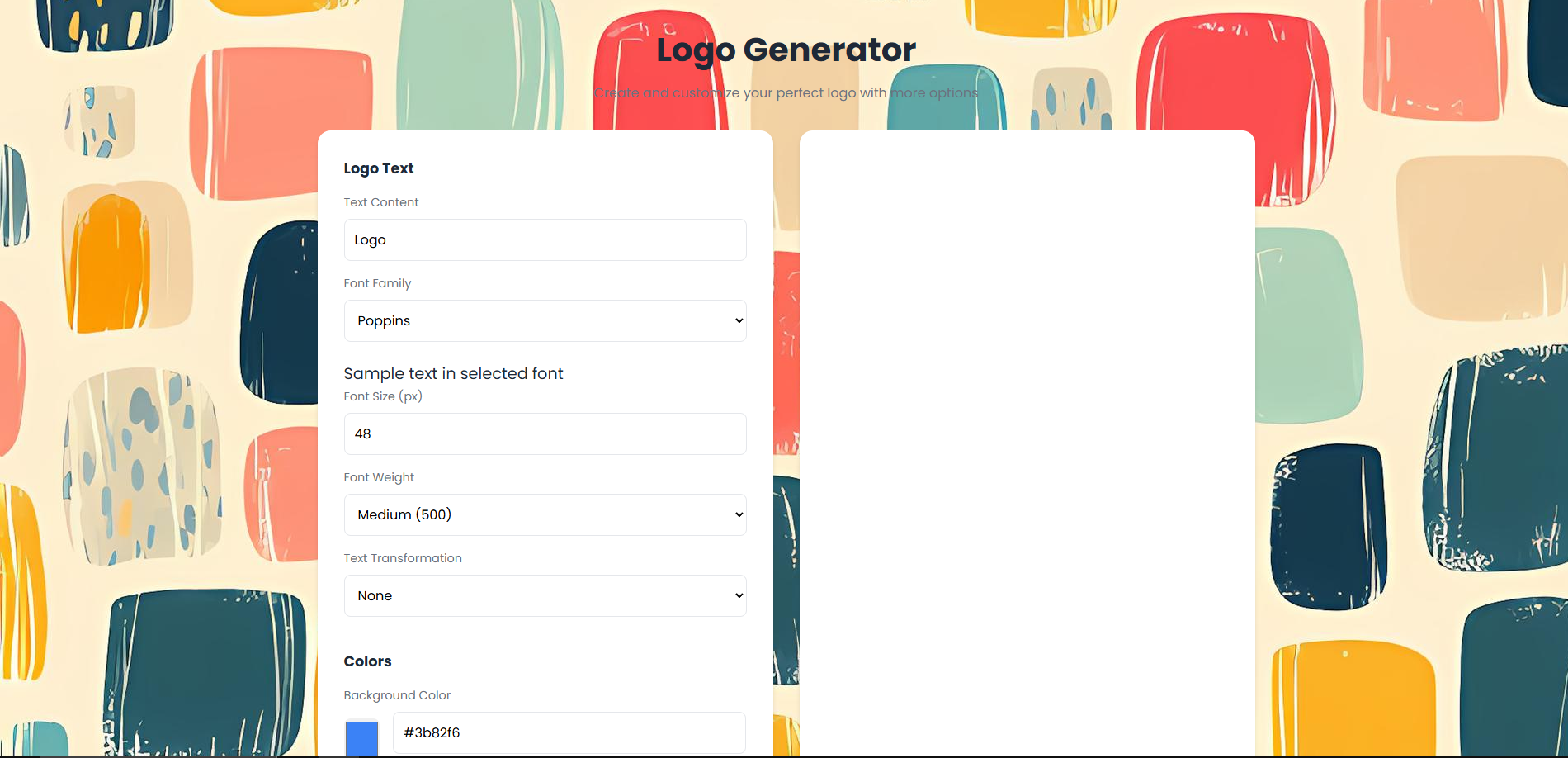Viewport: 1568px width, 758px height.
Task: Click the None transformation selector
Action: (545, 595)
